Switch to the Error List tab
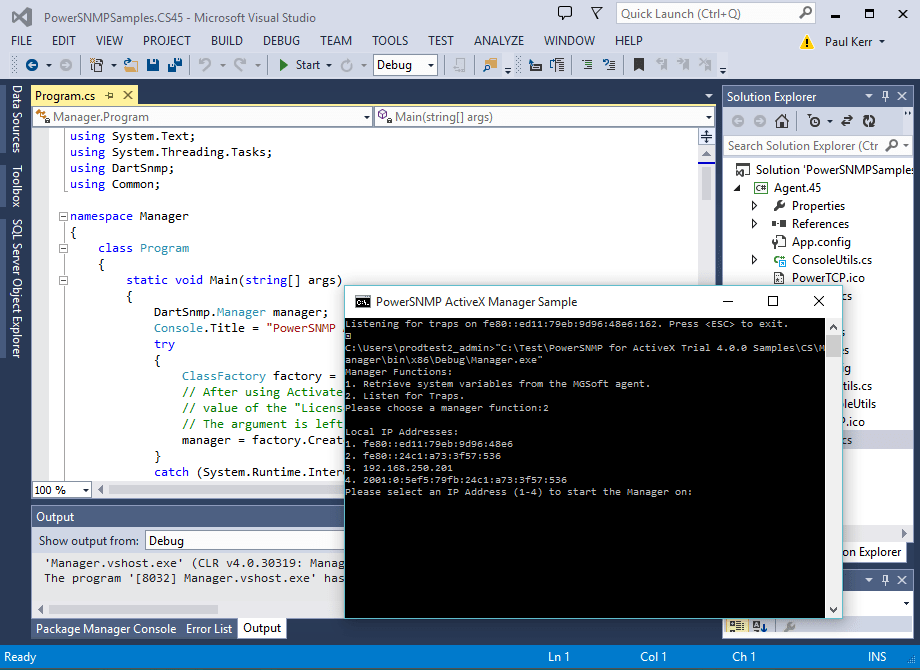 pyautogui.click(x=209, y=629)
